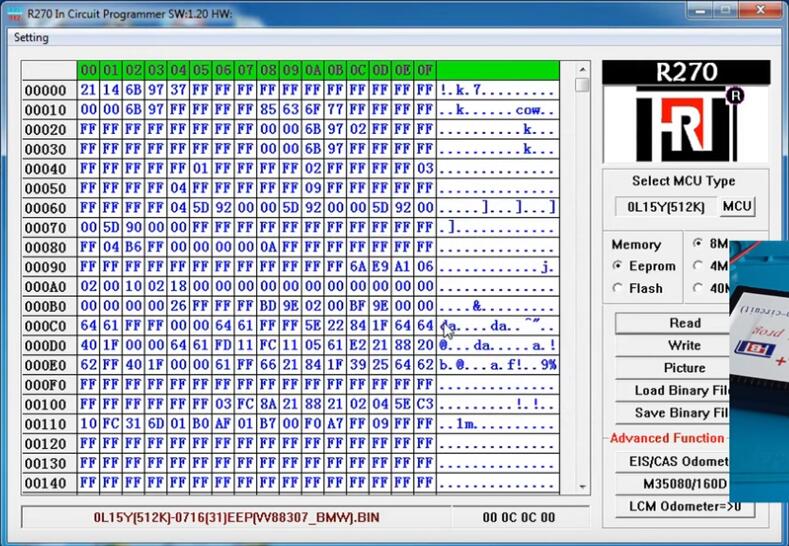Select row address 000E0
Viewport: 789px width, 546px height.
tap(49, 365)
